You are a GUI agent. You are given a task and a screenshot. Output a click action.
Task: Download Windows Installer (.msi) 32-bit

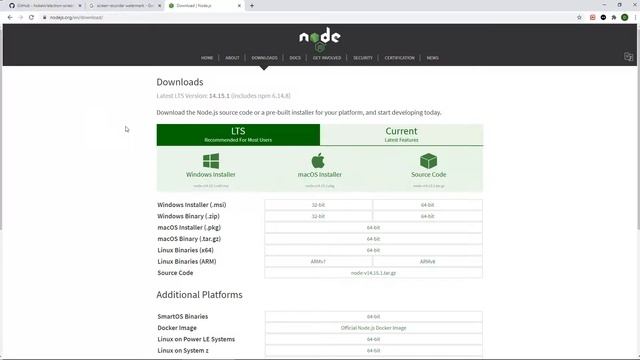(318, 205)
